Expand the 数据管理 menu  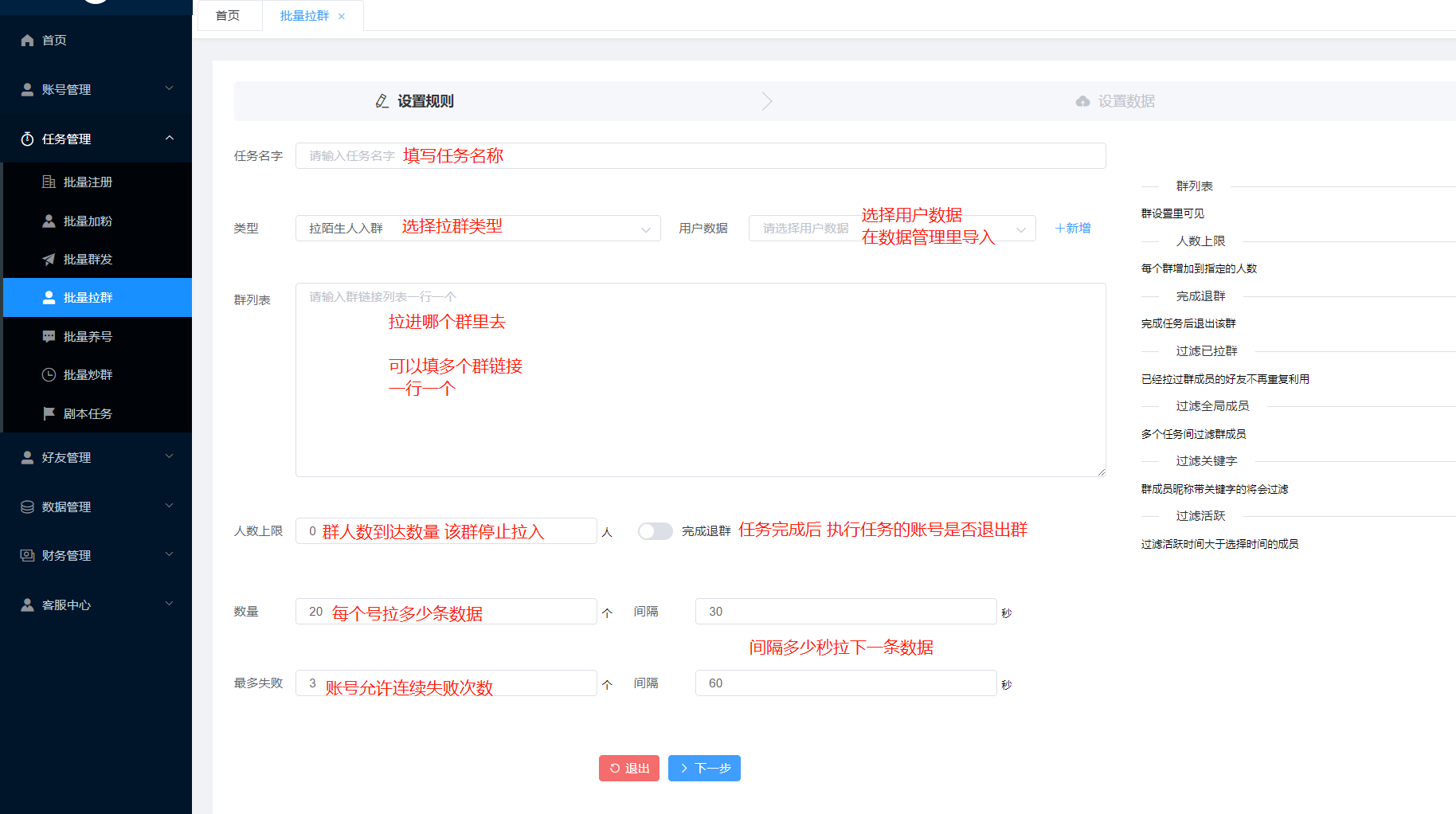96,507
